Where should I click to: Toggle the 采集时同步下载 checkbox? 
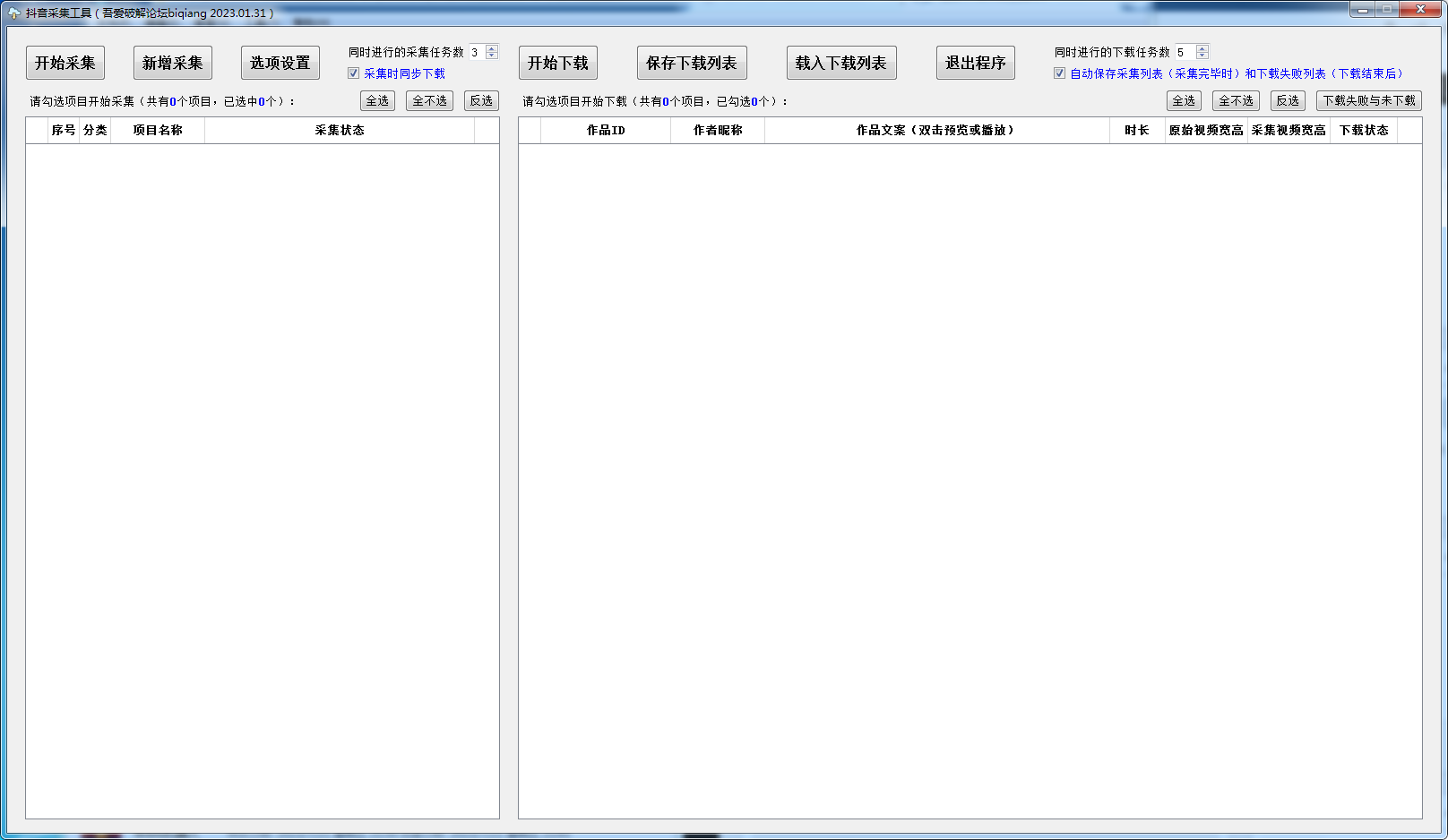pyautogui.click(x=354, y=73)
